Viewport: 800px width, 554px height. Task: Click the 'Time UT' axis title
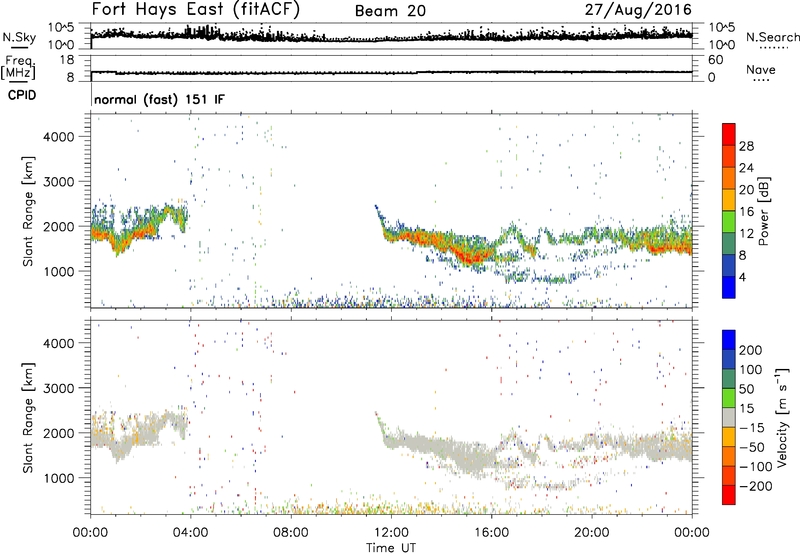(x=391, y=548)
